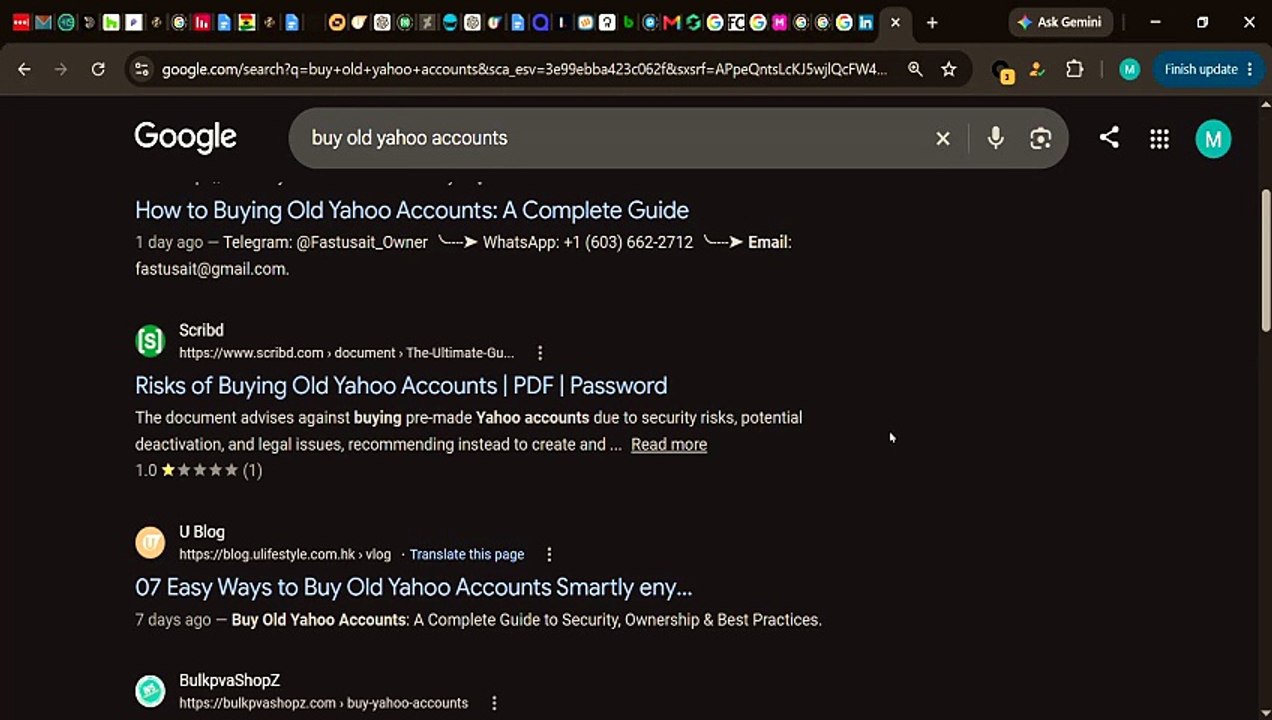Open the Chrome menu dots beside Finish update
The width and height of the screenshot is (1272, 720).
[x=1252, y=69]
